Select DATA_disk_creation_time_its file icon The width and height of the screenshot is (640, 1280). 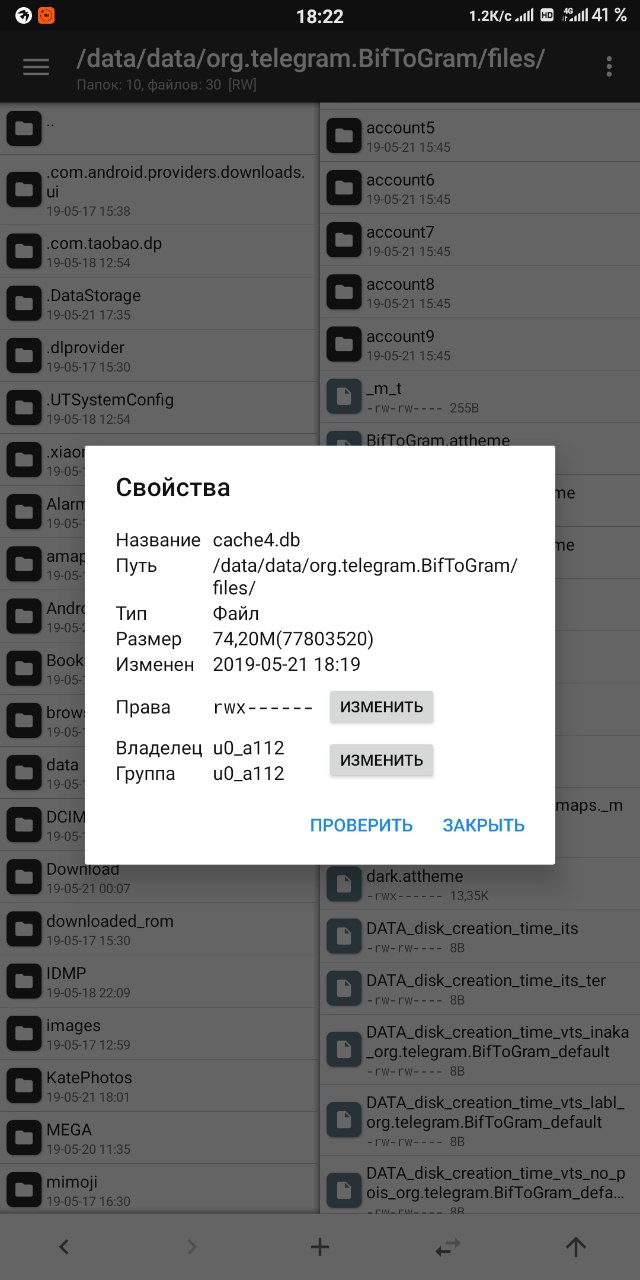tap(344, 937)
